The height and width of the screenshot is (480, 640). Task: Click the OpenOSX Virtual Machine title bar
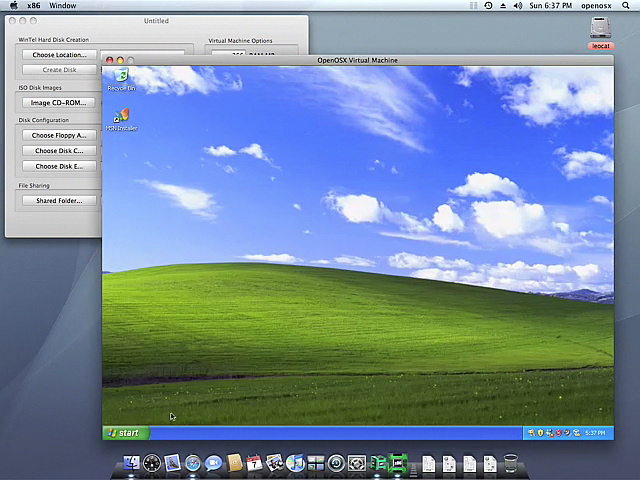(x=358, y=60)
